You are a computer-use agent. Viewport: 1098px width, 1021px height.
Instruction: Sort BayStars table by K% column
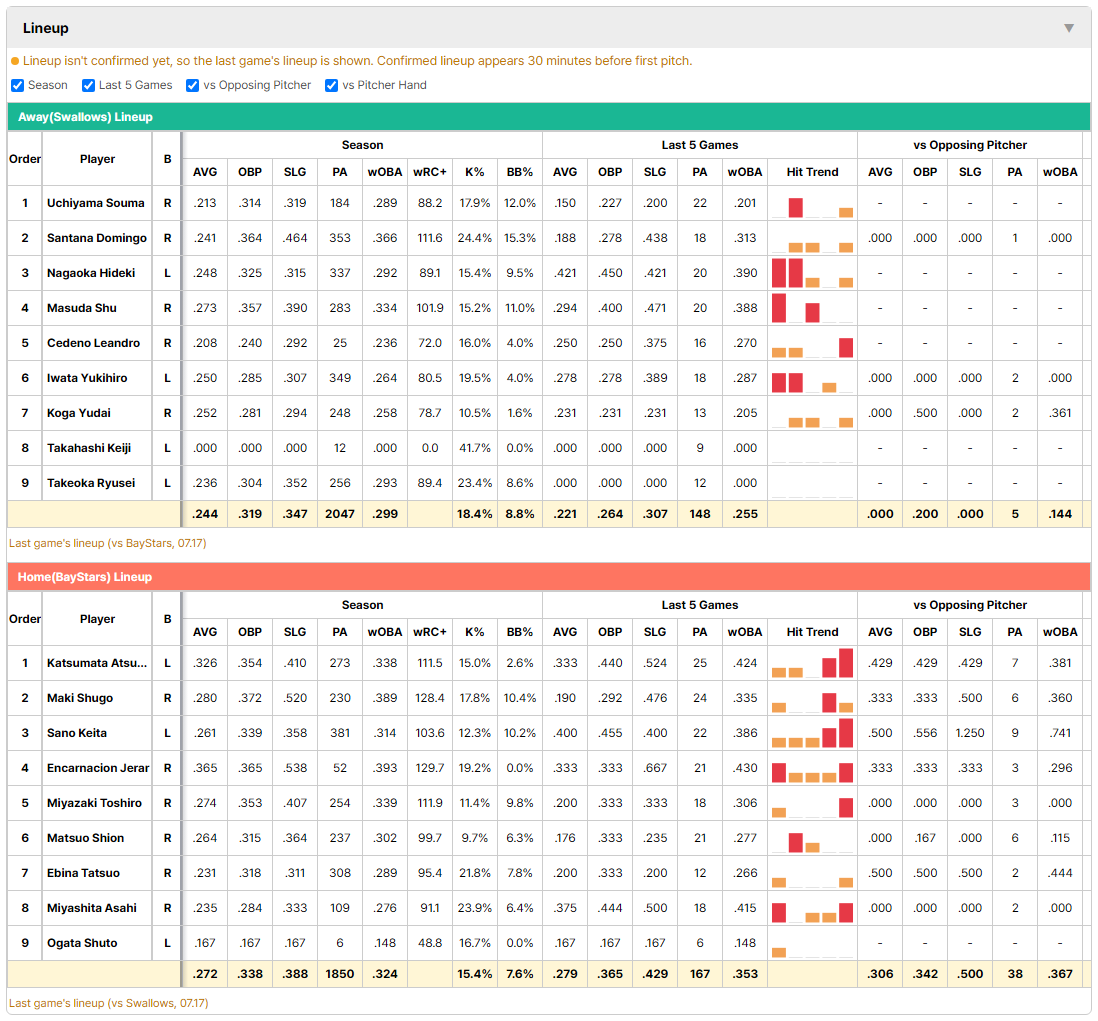474,632
